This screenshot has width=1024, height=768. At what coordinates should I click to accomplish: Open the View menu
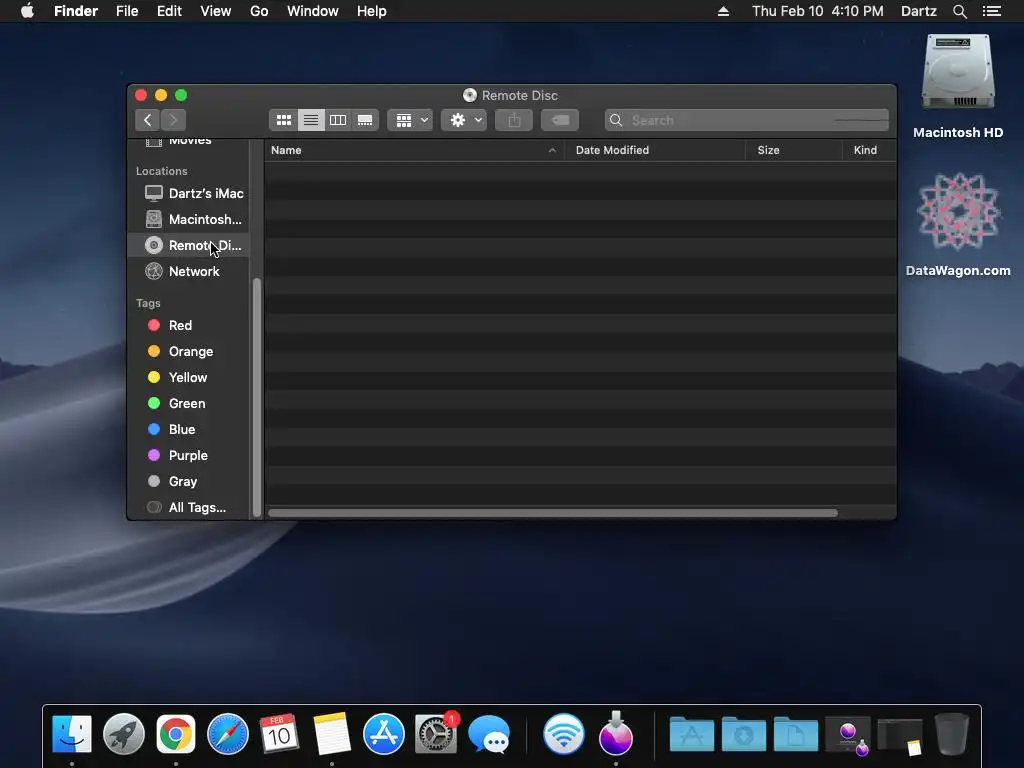tap(216, 11)
